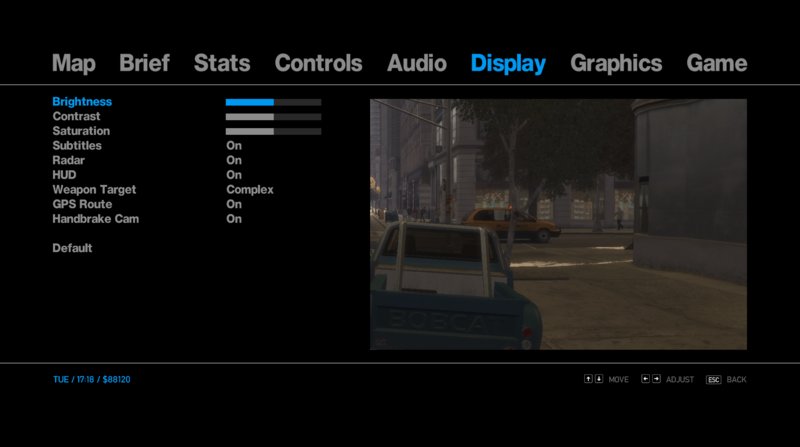Select the Subtitles option label
This screenshot has height=447, width=800.
[x=77, y=145]
